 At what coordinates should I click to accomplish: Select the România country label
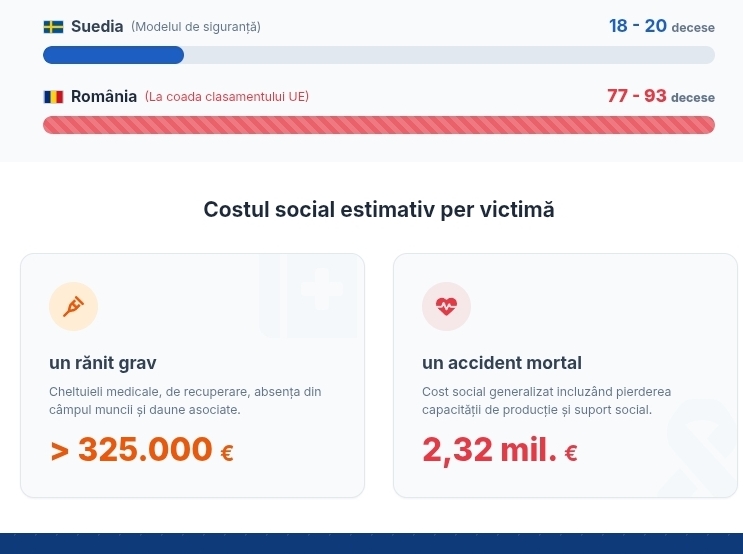point(104,97)
